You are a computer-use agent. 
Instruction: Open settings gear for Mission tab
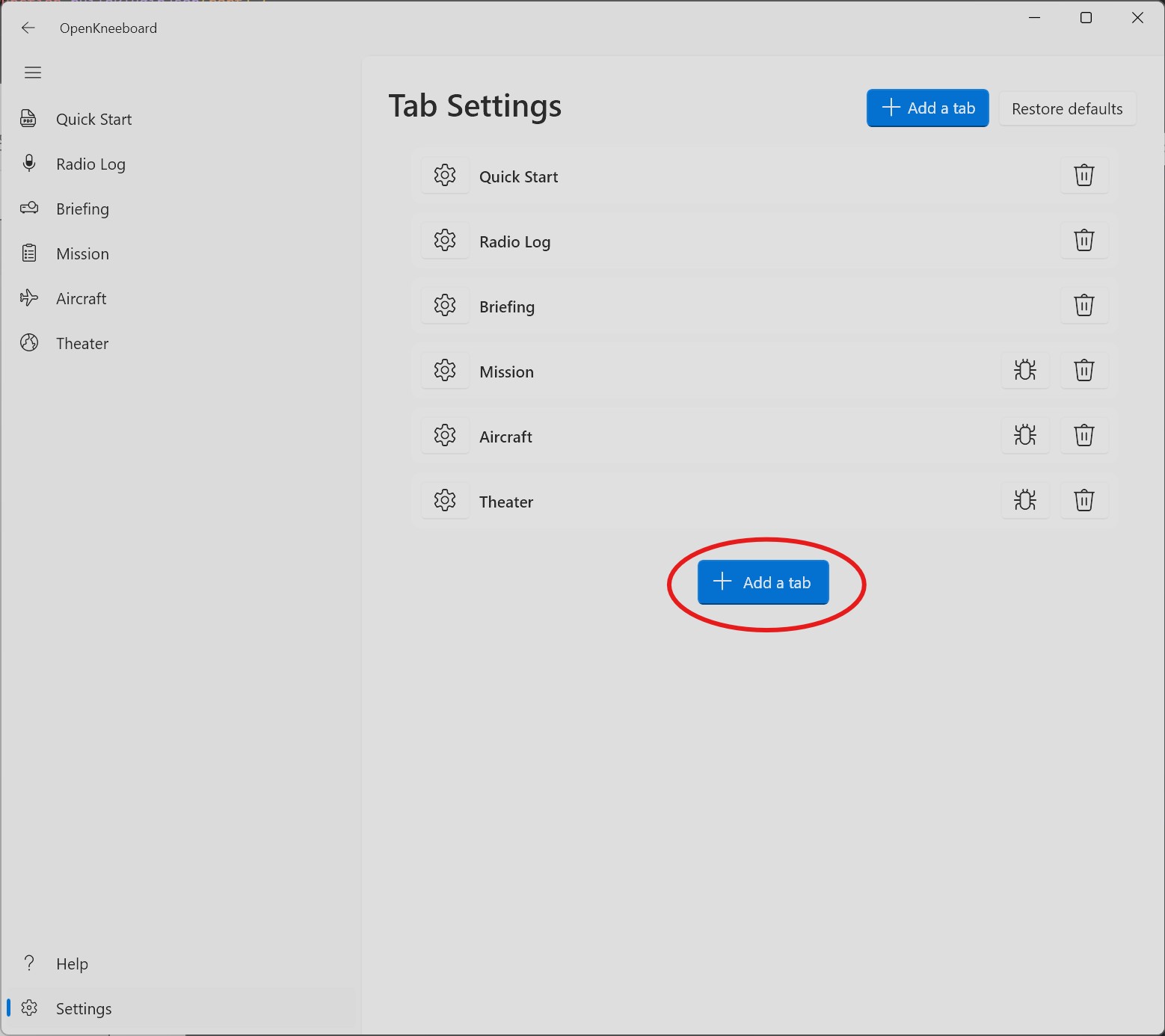click(x=445, y=371)
